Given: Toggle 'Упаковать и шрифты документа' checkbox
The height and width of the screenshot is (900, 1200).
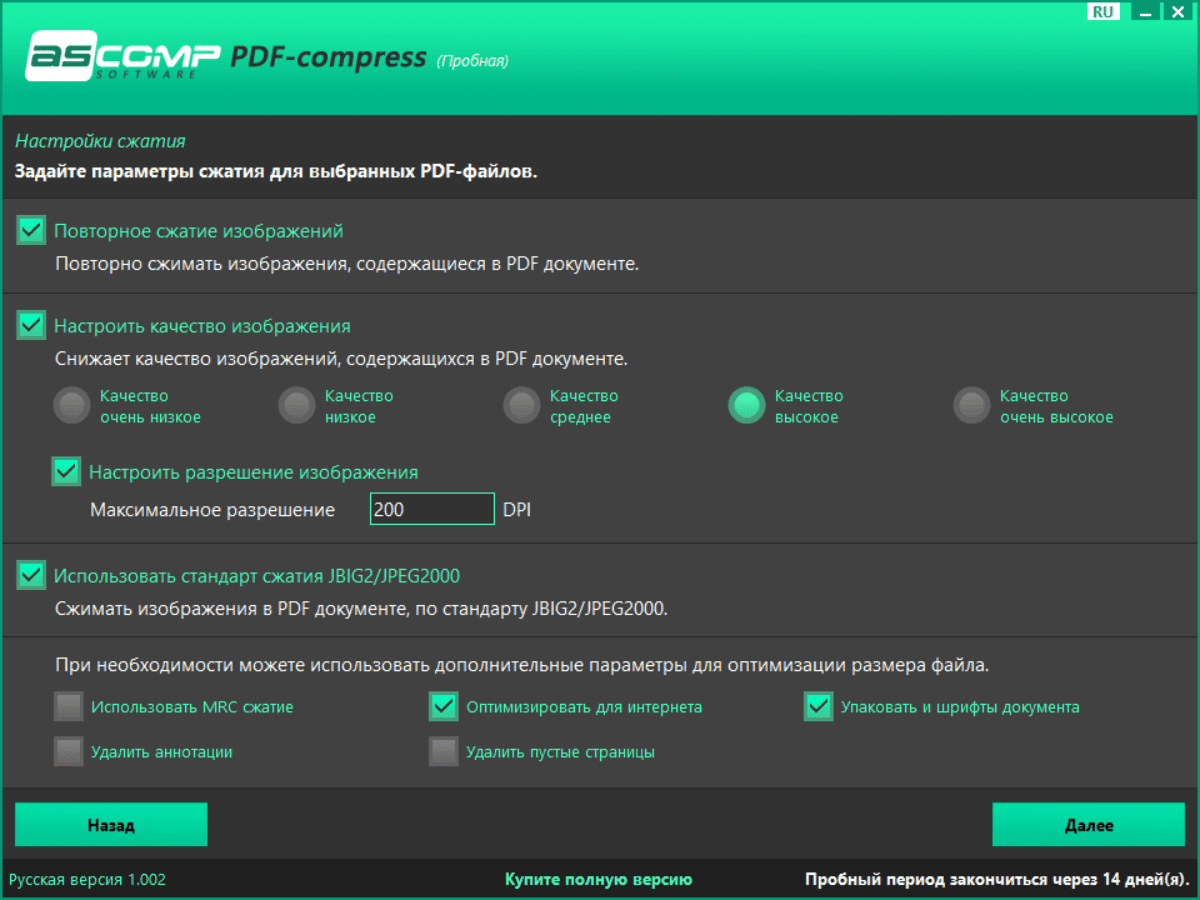Looking at the screenshot, I should (x=819, y=707).
